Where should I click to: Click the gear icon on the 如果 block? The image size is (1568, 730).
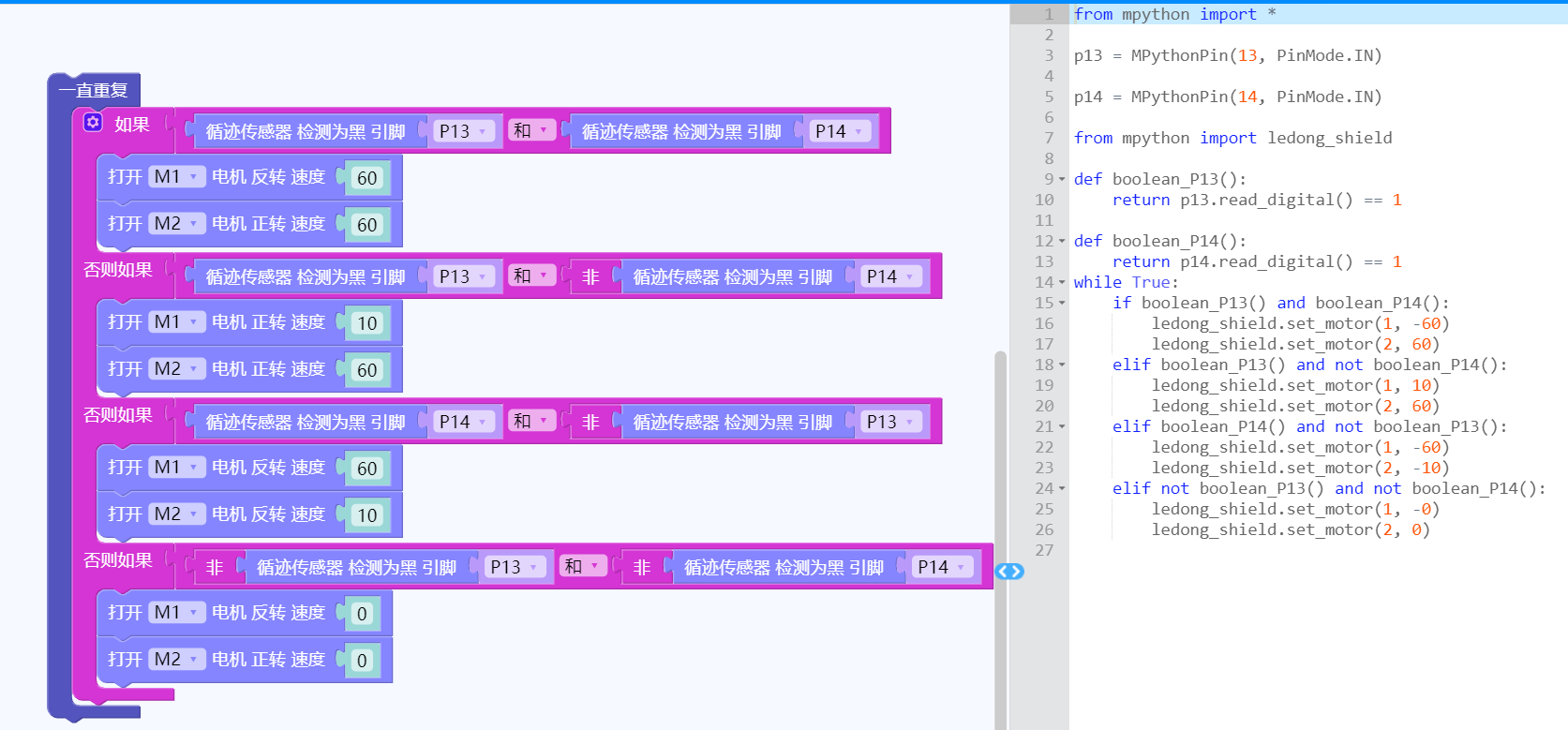coord(93,123)
